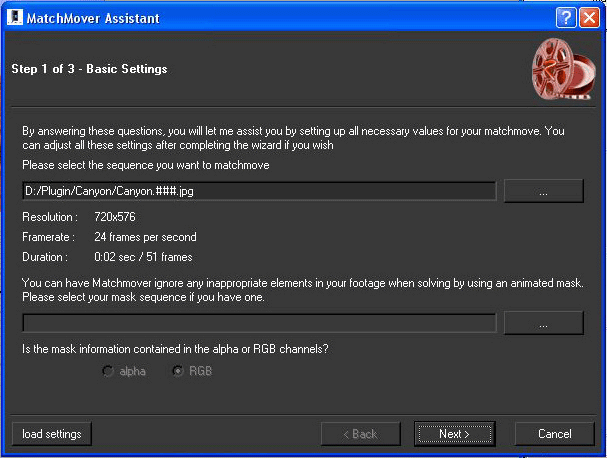Browse for the sequence to matchmove
This screenshot has height=458, width=607.
pyautogui.click(x=544, y=191)
